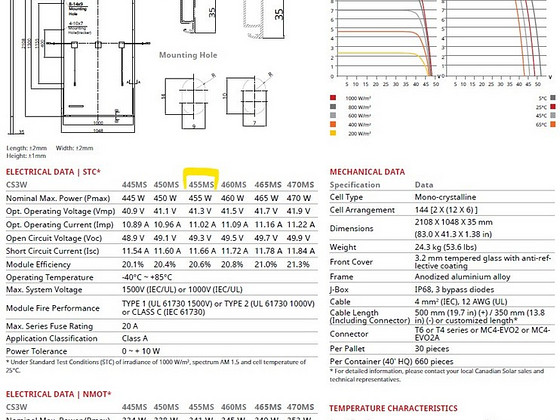Click the '470 W' power value
The height and width of the screenshot is (420, 560).
[299, 198]
